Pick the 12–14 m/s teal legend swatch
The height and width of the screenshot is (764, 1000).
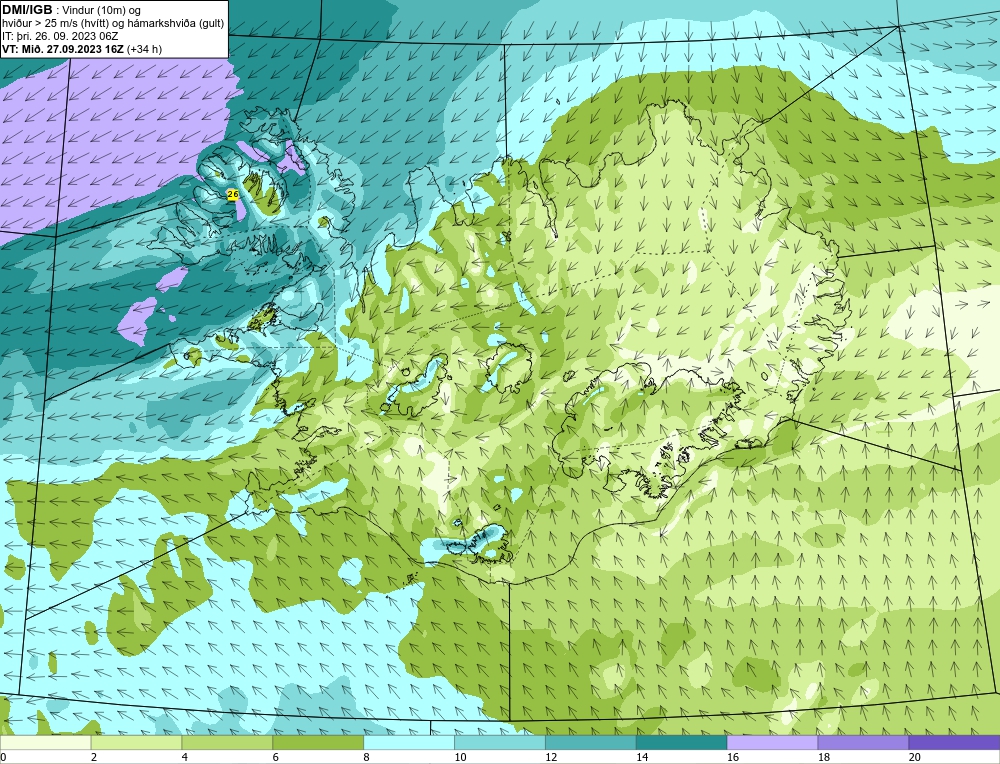click(591, 743)
